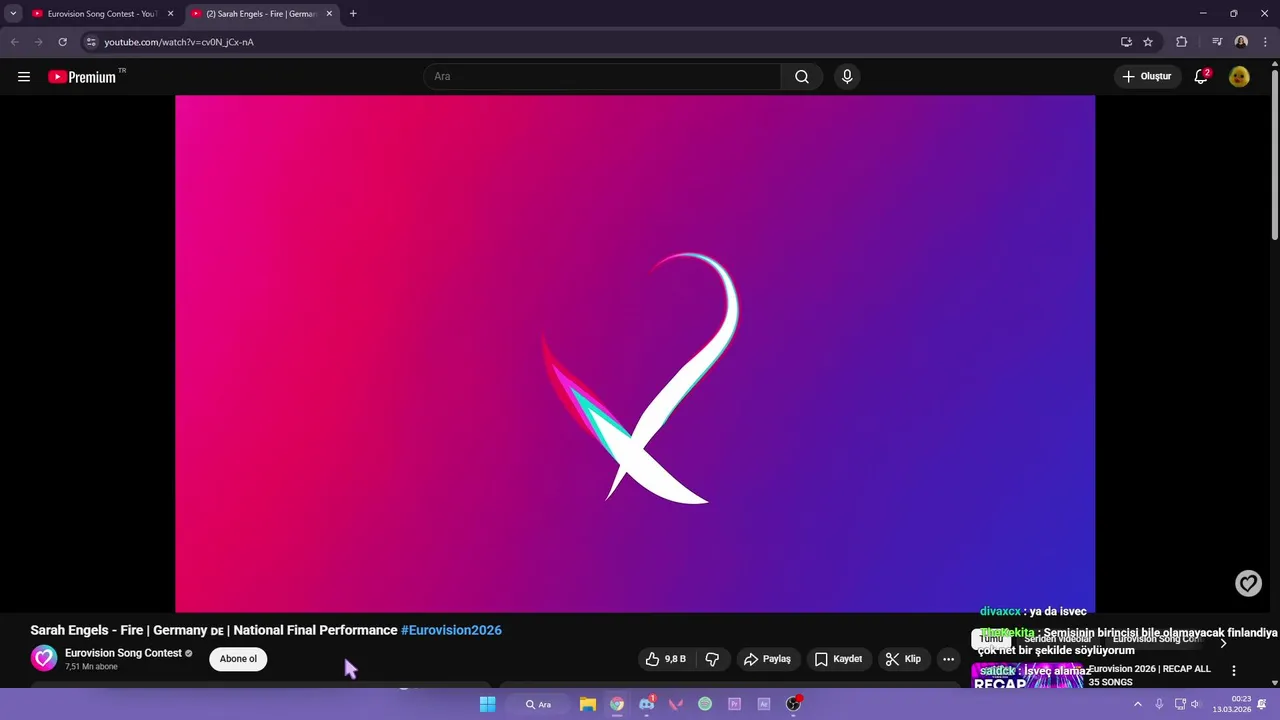This screenshot has height=720, width=1280.
Task: Open After Effects from taskbar
Action: tap(764, 704)
